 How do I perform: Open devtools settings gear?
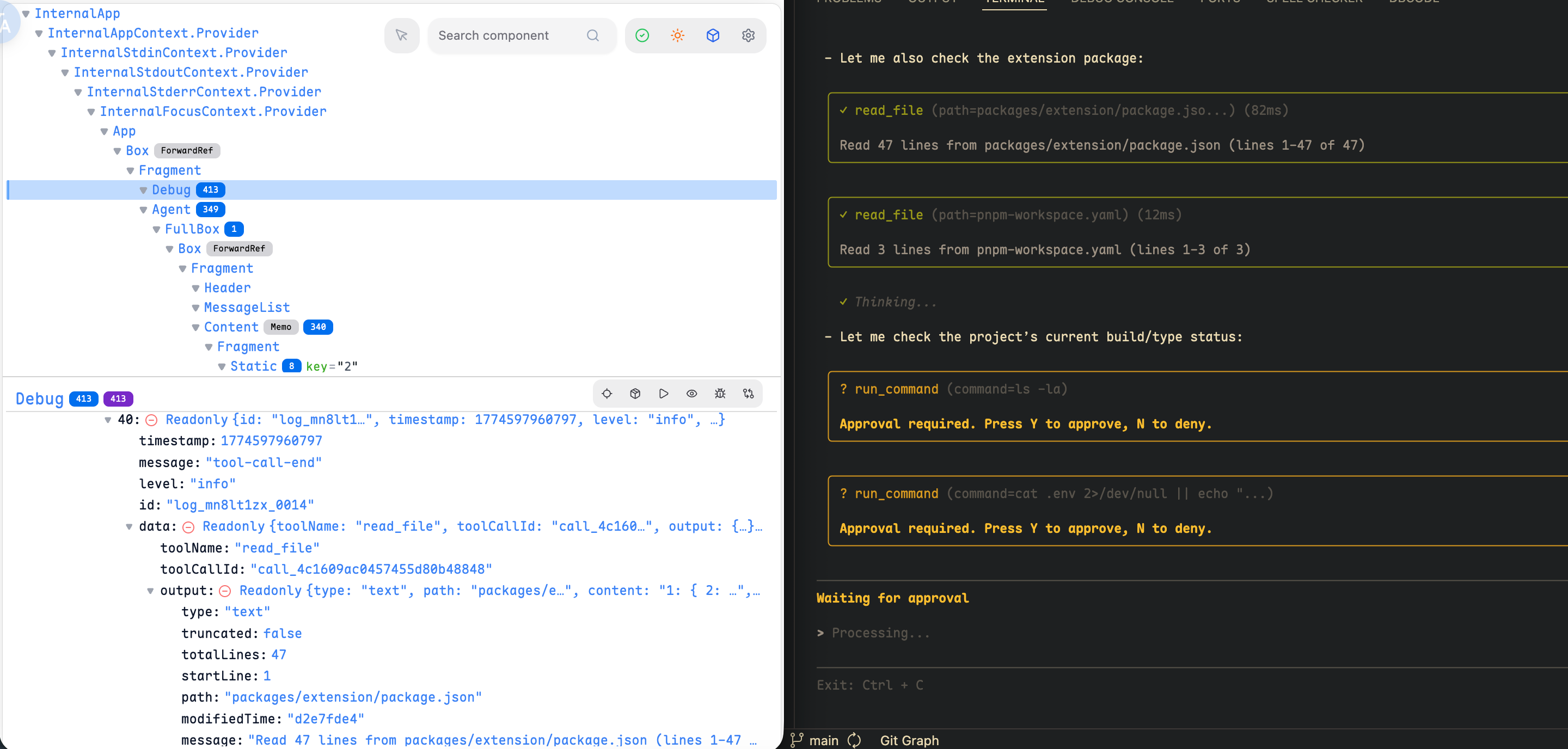(x=748, y=35)
